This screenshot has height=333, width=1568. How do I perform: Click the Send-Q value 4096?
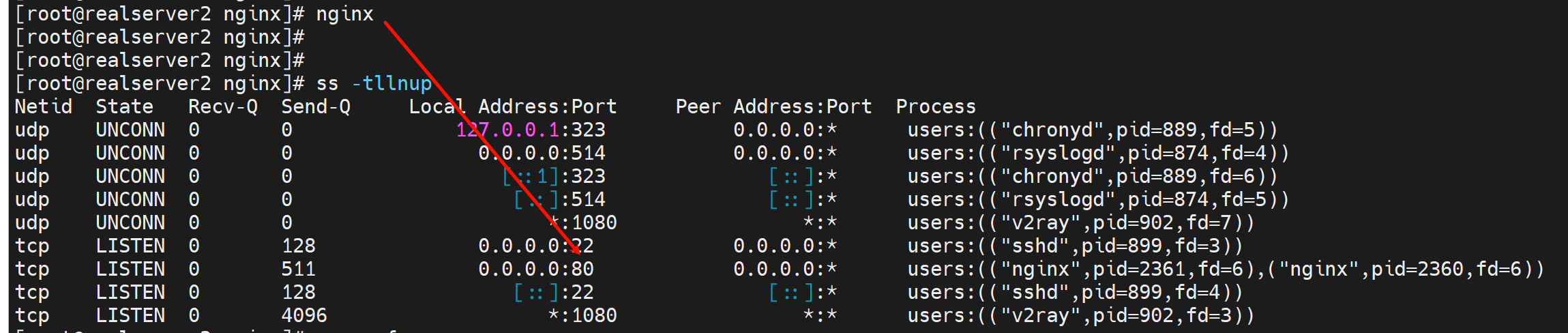coord(304,316)
